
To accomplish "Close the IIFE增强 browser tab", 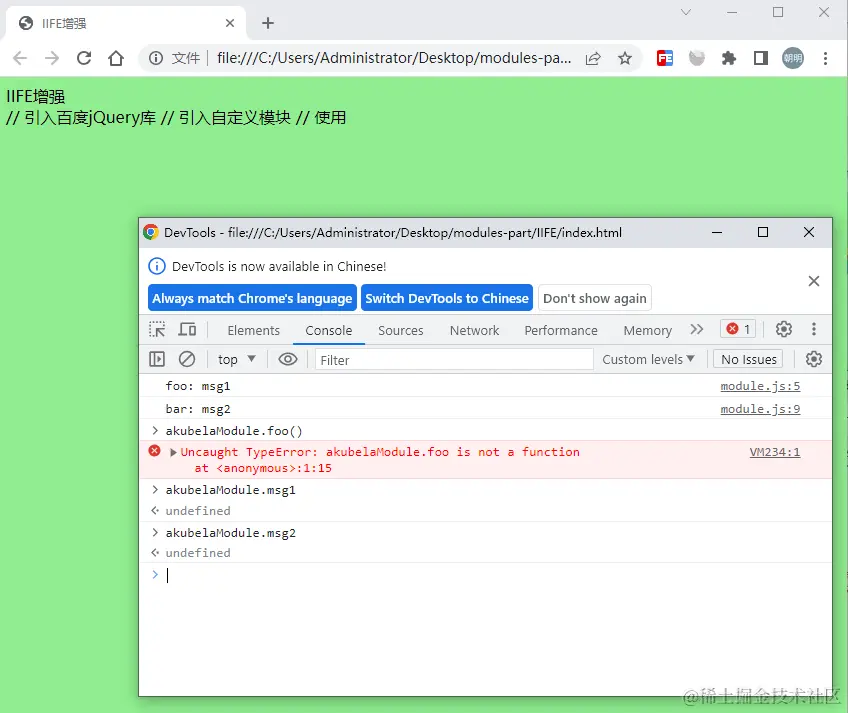I will click(x=230, y=23).
